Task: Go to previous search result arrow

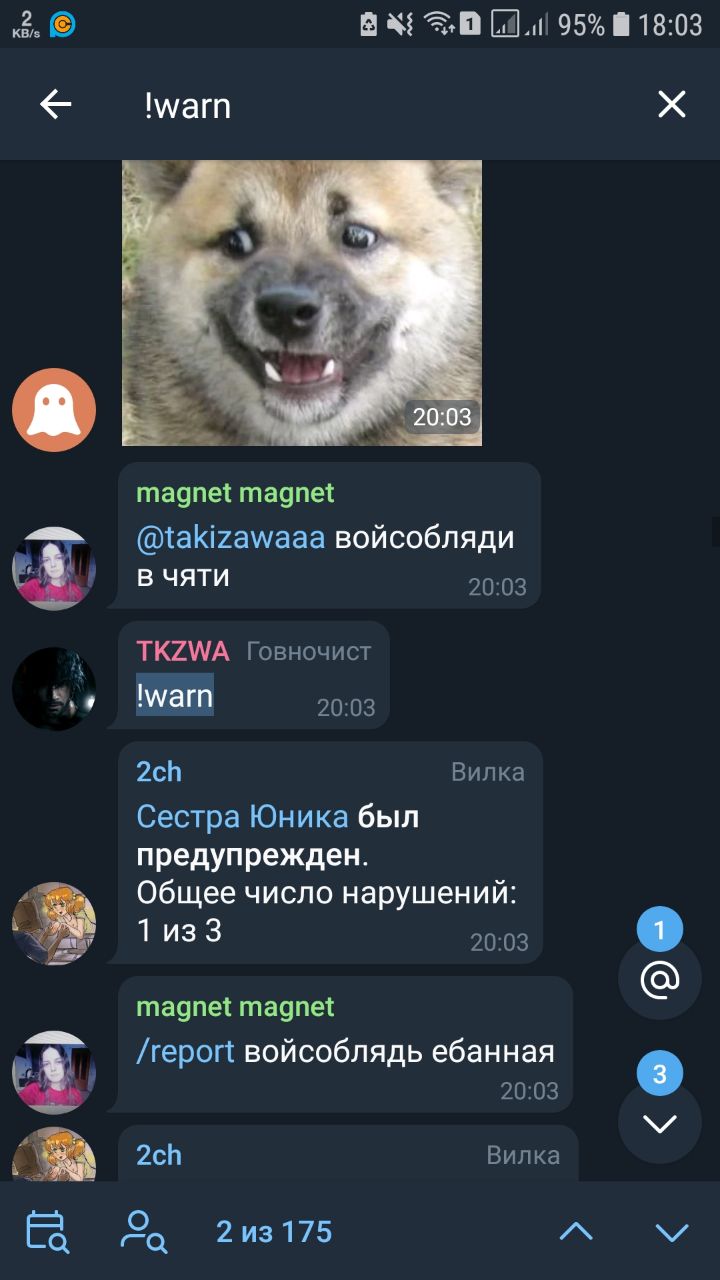Action: tap(576, 1231)
